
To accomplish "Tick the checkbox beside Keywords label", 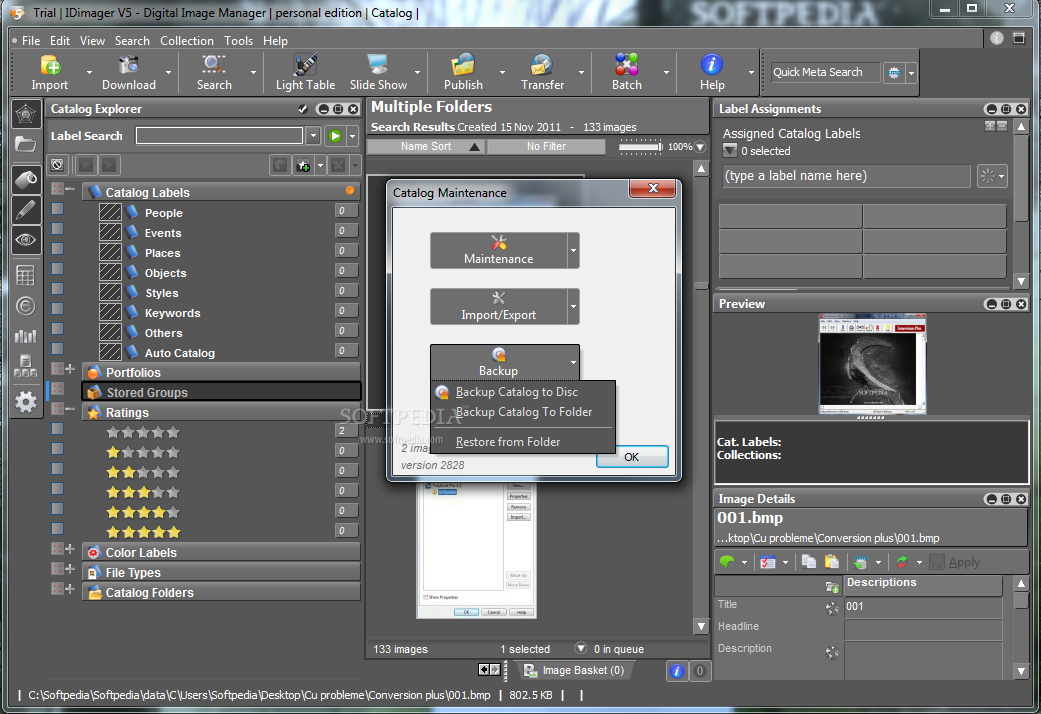I will pos(58,308).
